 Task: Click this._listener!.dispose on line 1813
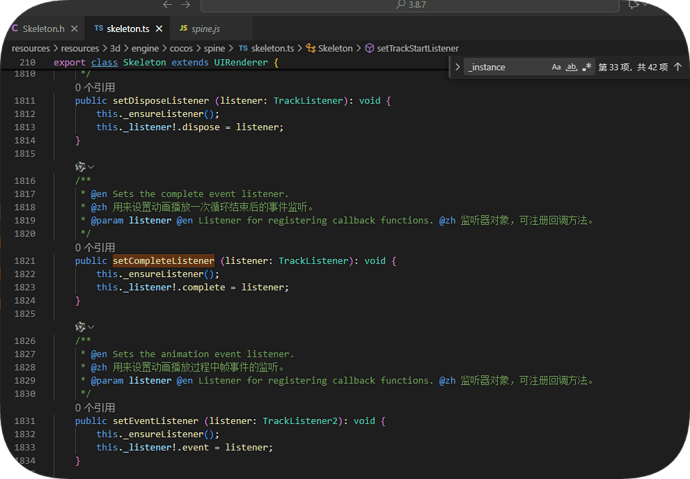click(158, 127)
